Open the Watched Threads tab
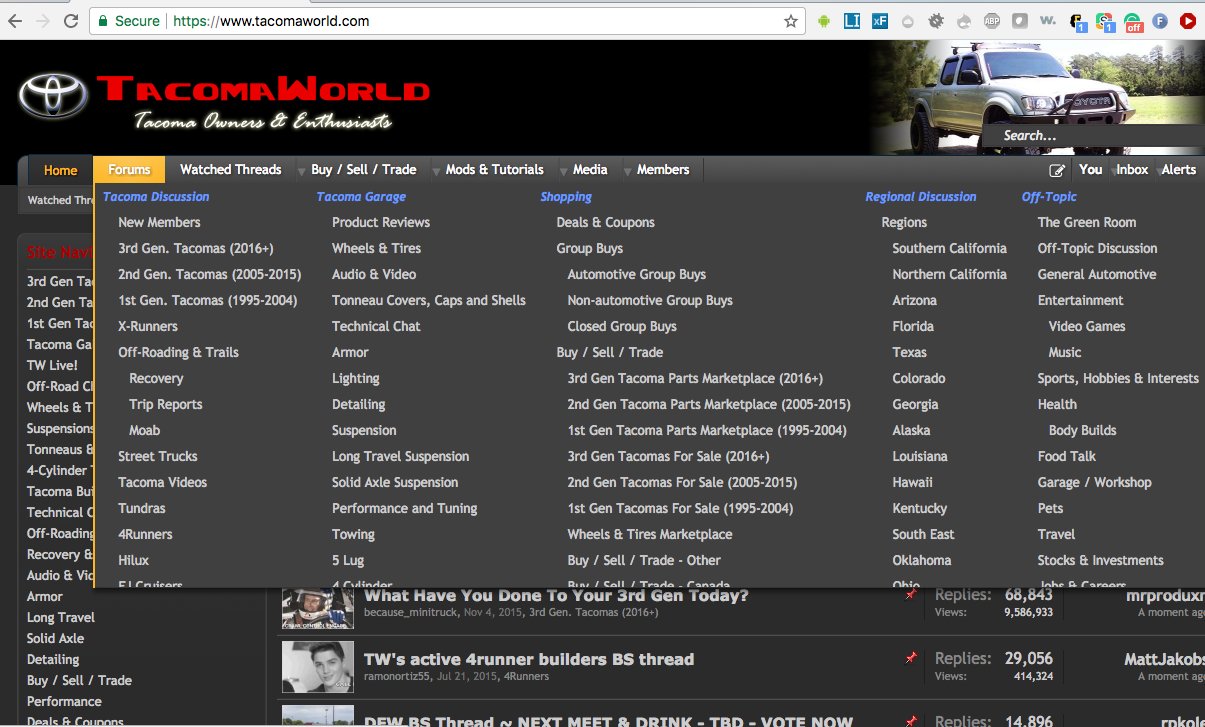The width and height of the screenshot is (1205, 727). 231,170
